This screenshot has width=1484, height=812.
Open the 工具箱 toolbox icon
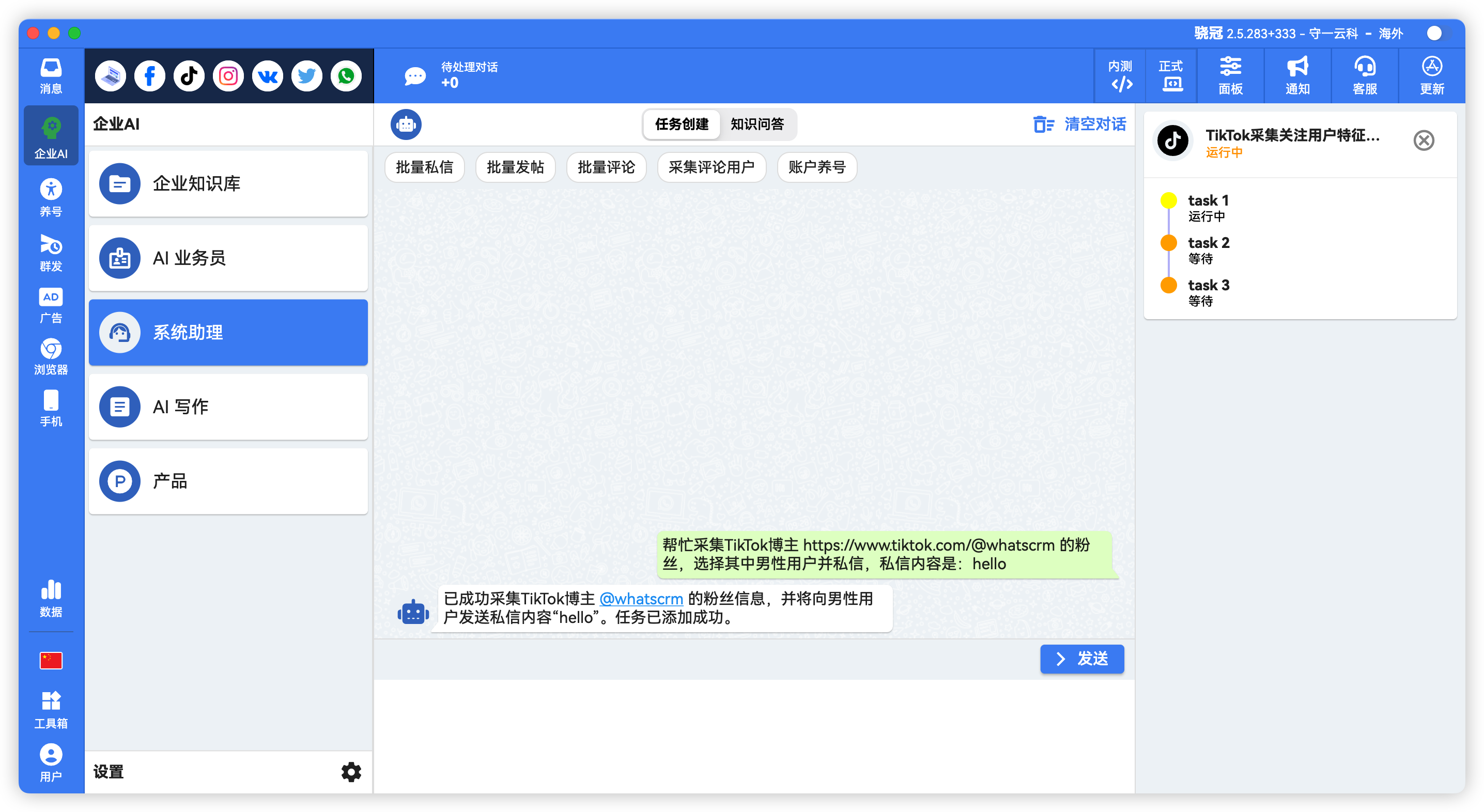51,710
